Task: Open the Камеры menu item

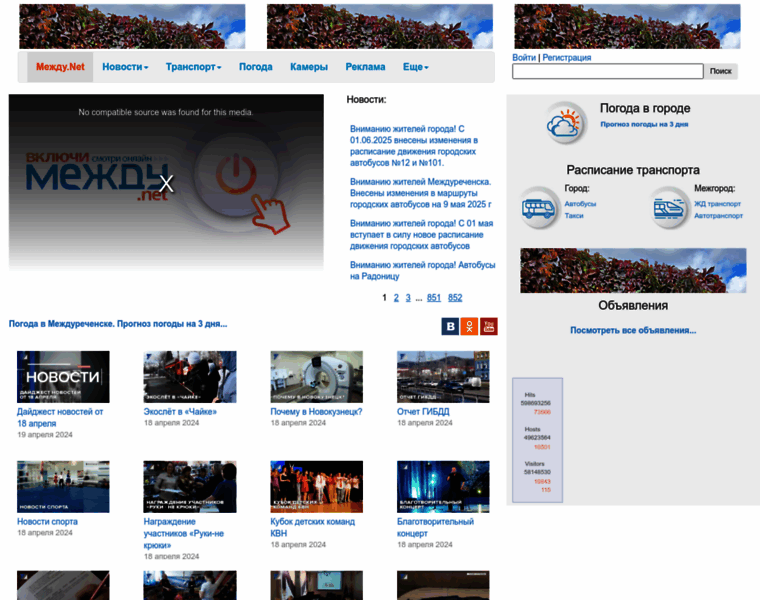Action: pyautogui.click(x=309, y=67)
